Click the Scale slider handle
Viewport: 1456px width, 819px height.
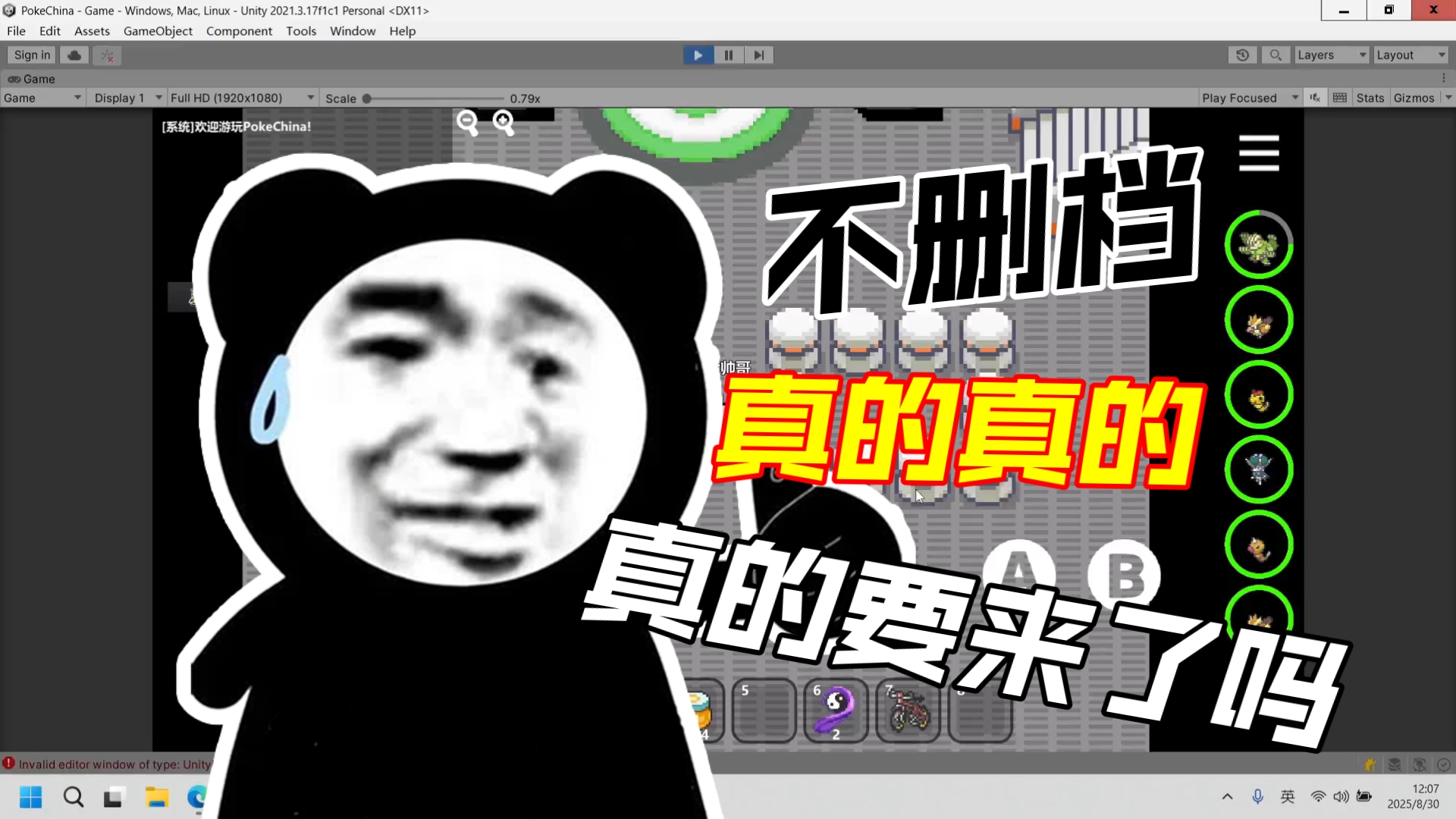click(366, 99)
